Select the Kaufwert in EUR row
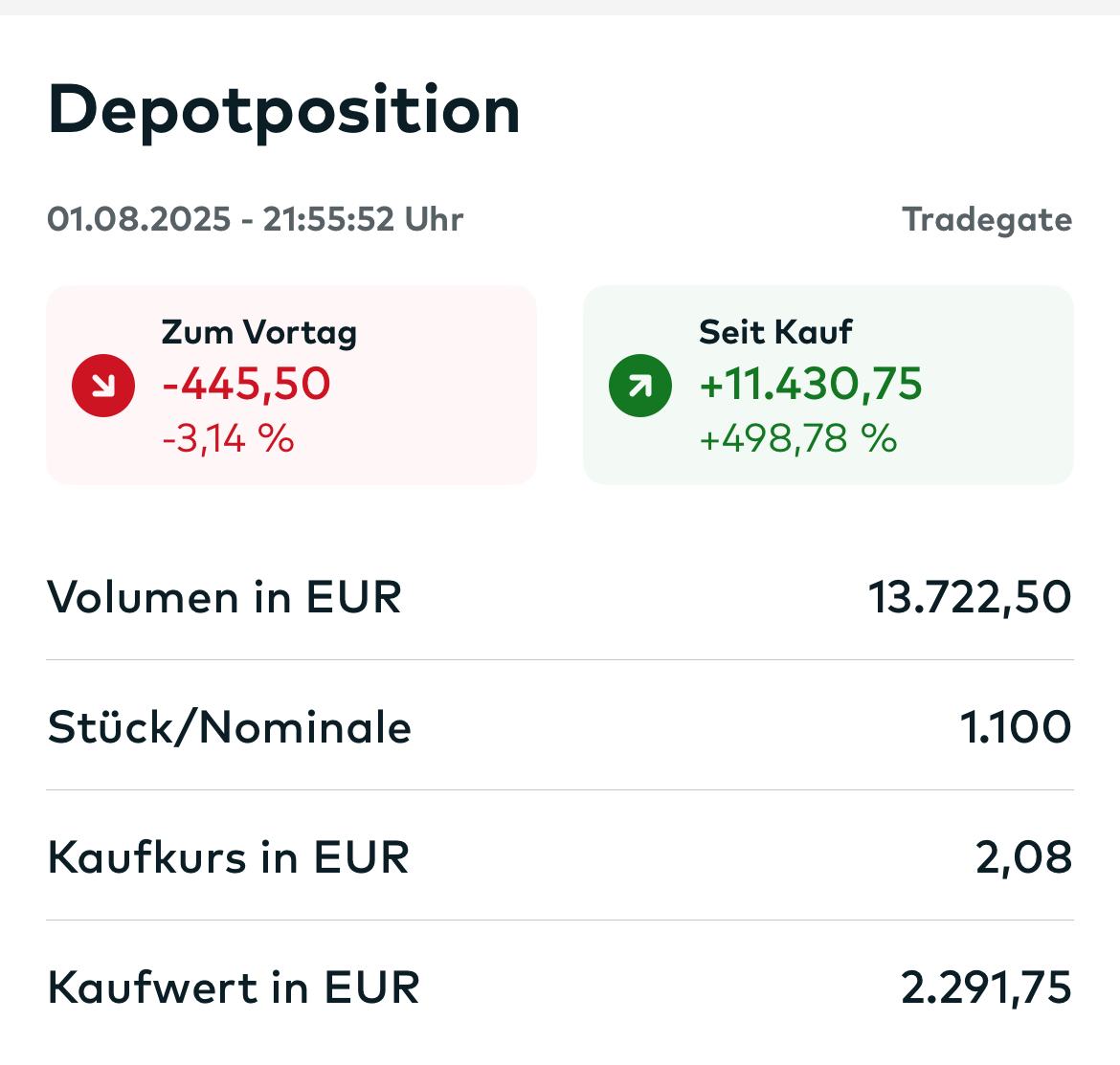The image size is (1120, 1065). pos(560,987)
